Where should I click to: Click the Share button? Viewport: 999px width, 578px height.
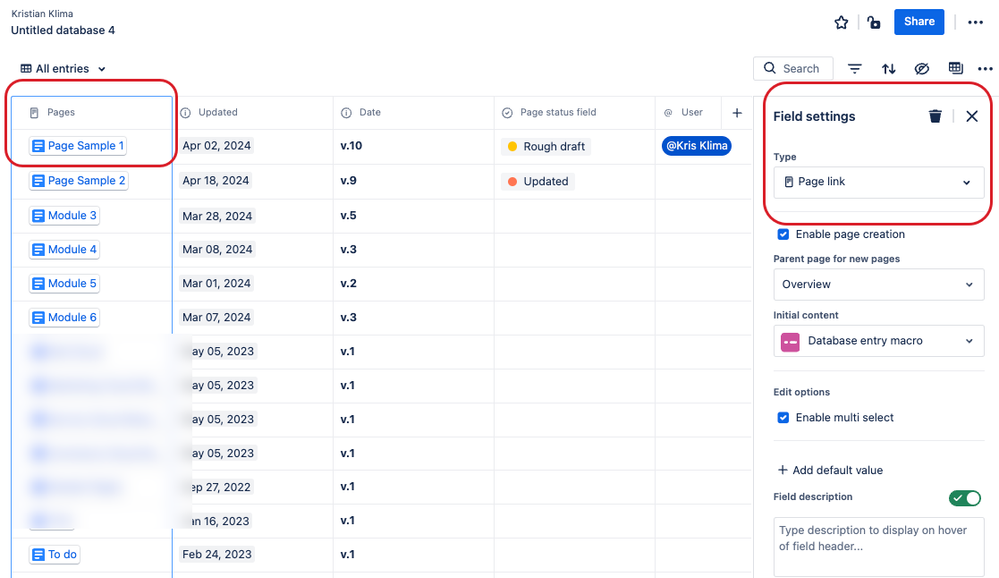click(918, 21)
